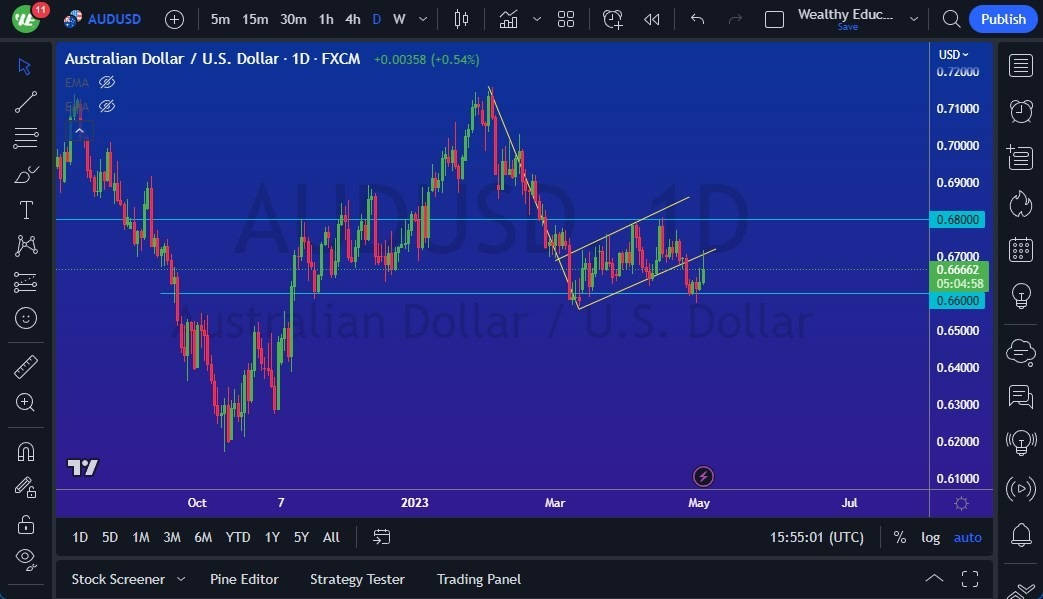1043x599 pixels.
Task: Enable Magnet mode in the drawing toolbar
Action: [x=25, y=451]
